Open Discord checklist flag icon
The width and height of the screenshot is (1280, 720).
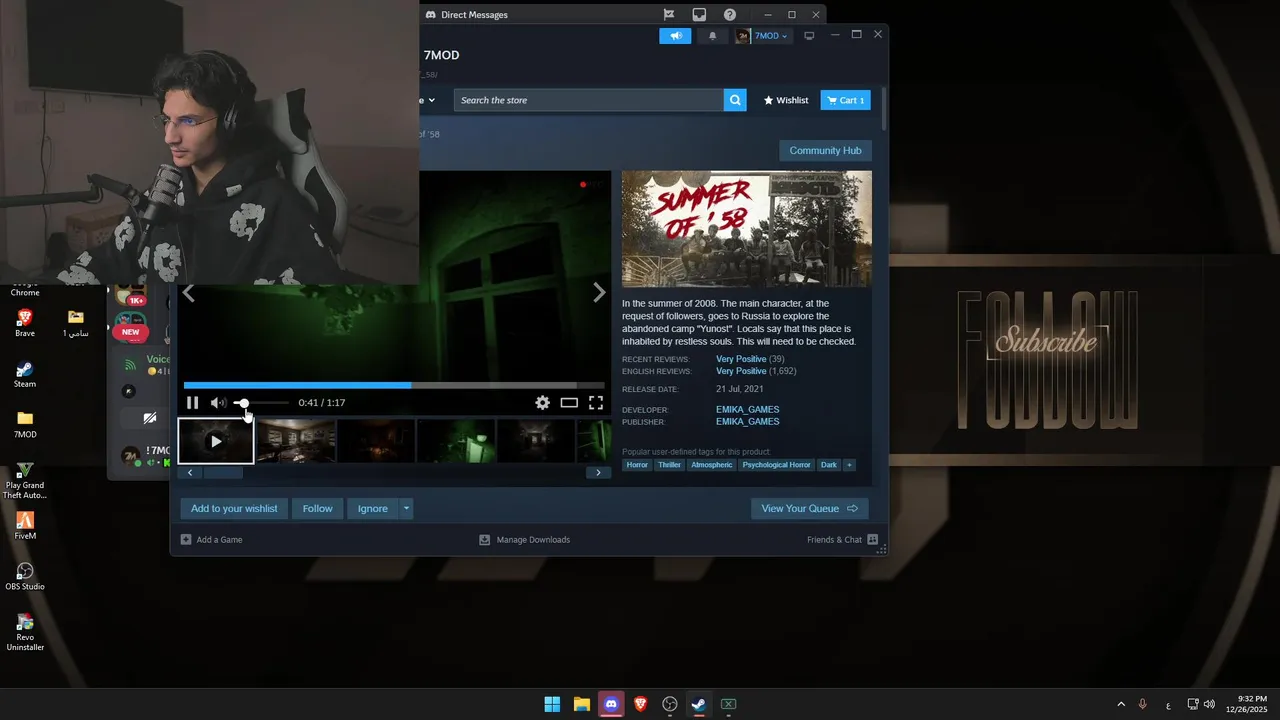tap(669, 15)
